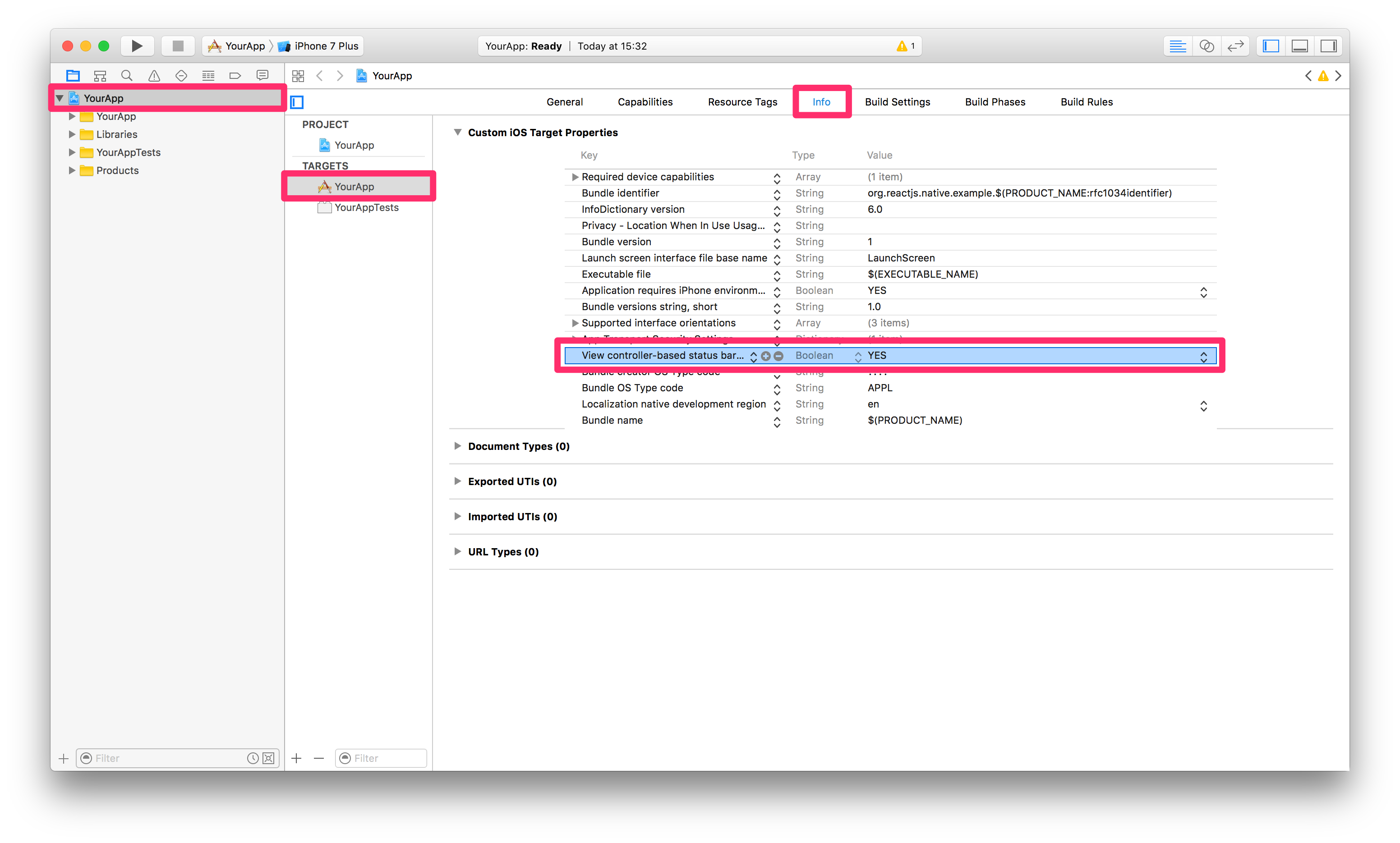Expand the Libraries folder
1400x843 pixels.
(72, 135)
